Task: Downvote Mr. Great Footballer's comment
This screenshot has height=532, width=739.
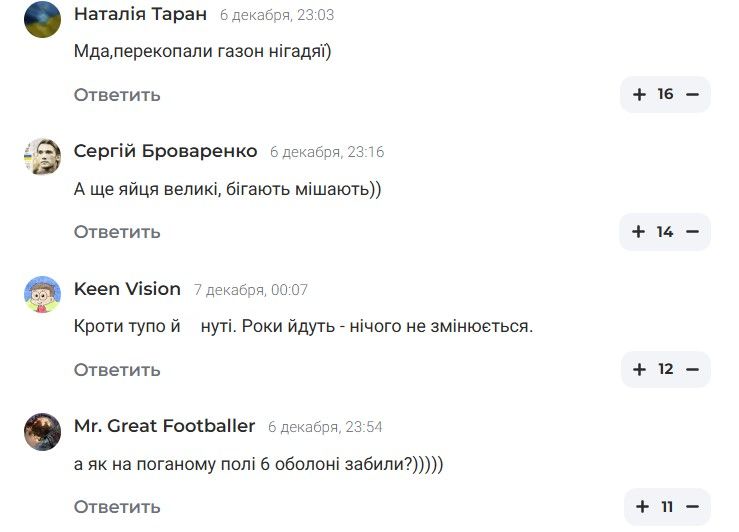Action: click(692, 506)
